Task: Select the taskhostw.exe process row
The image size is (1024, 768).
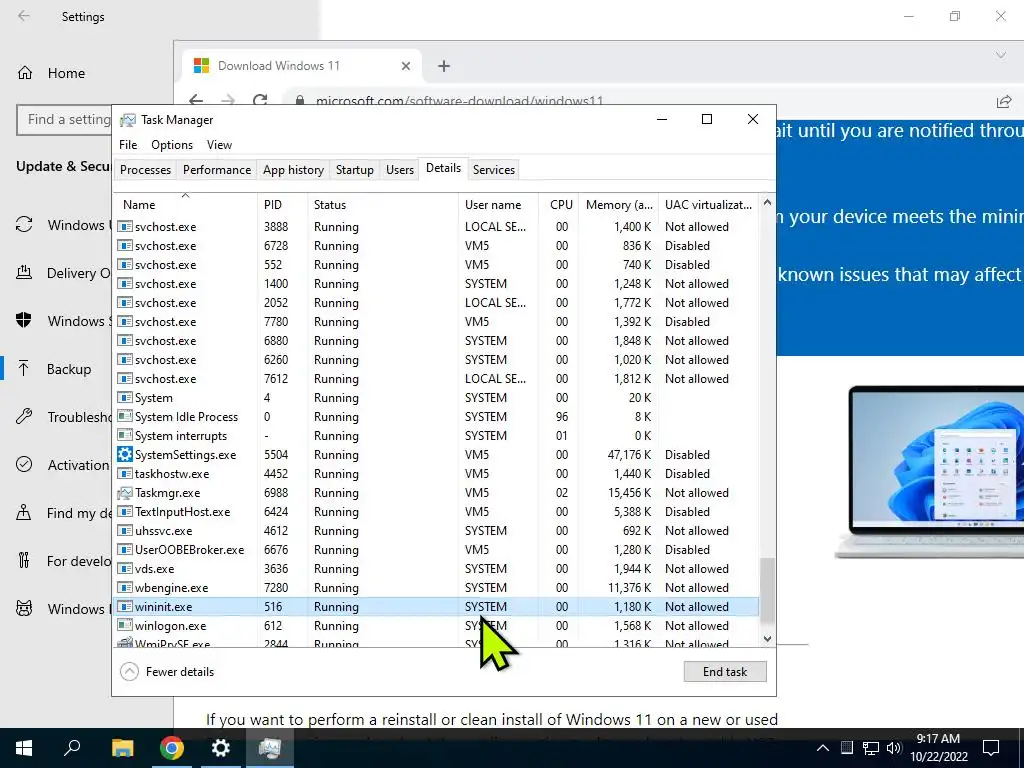Action: coord(436,474)
